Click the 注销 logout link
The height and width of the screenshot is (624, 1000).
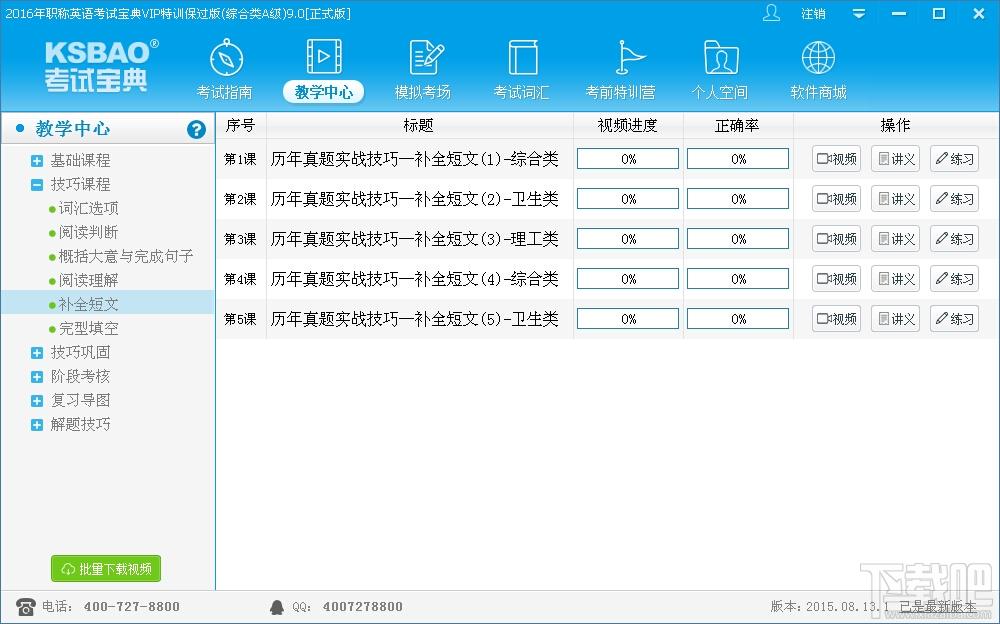coord(813,14)
